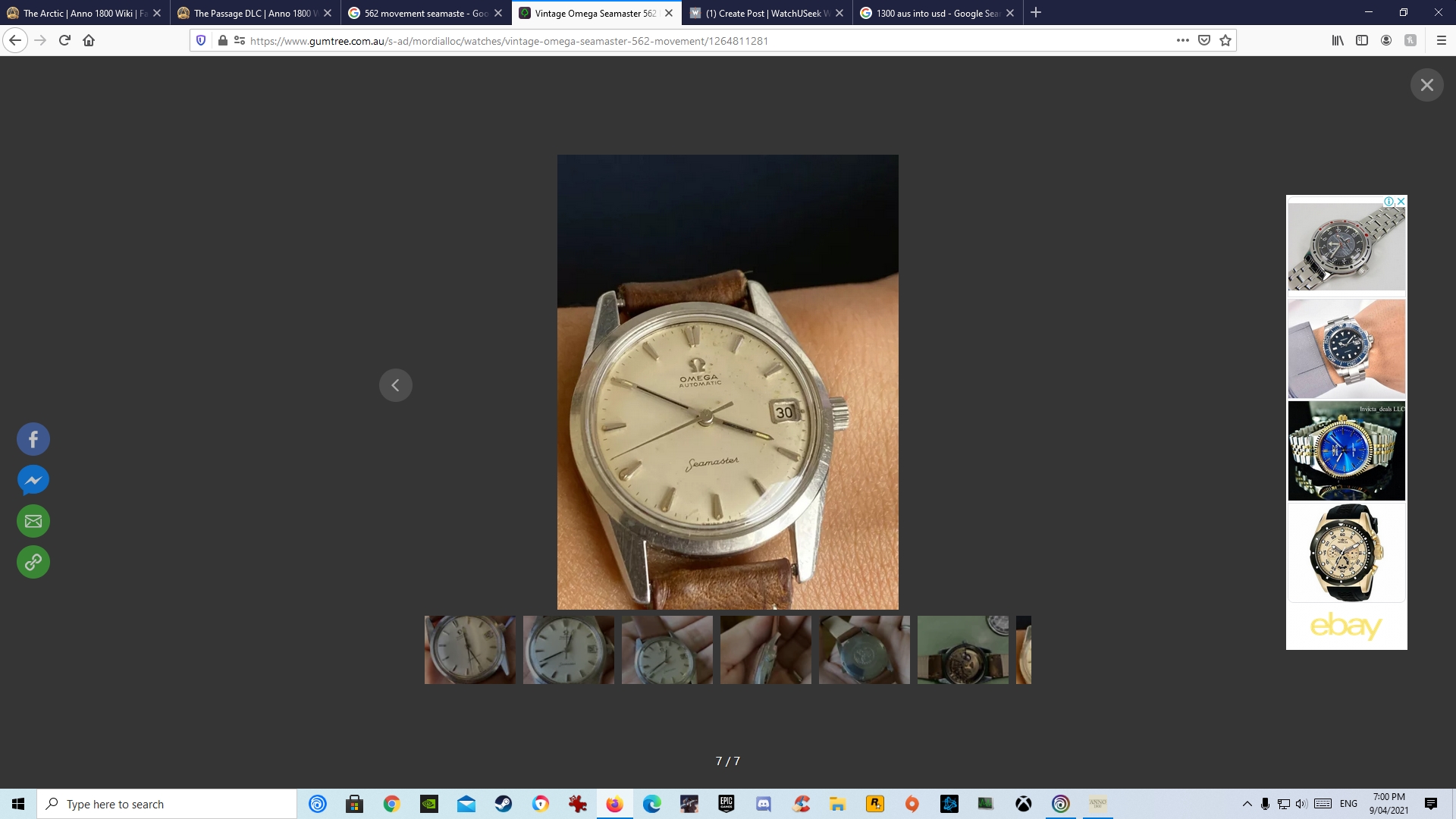Viewport: 1456px width, 819px height.
Task: Share via Messenger icon
Action: 33,480
